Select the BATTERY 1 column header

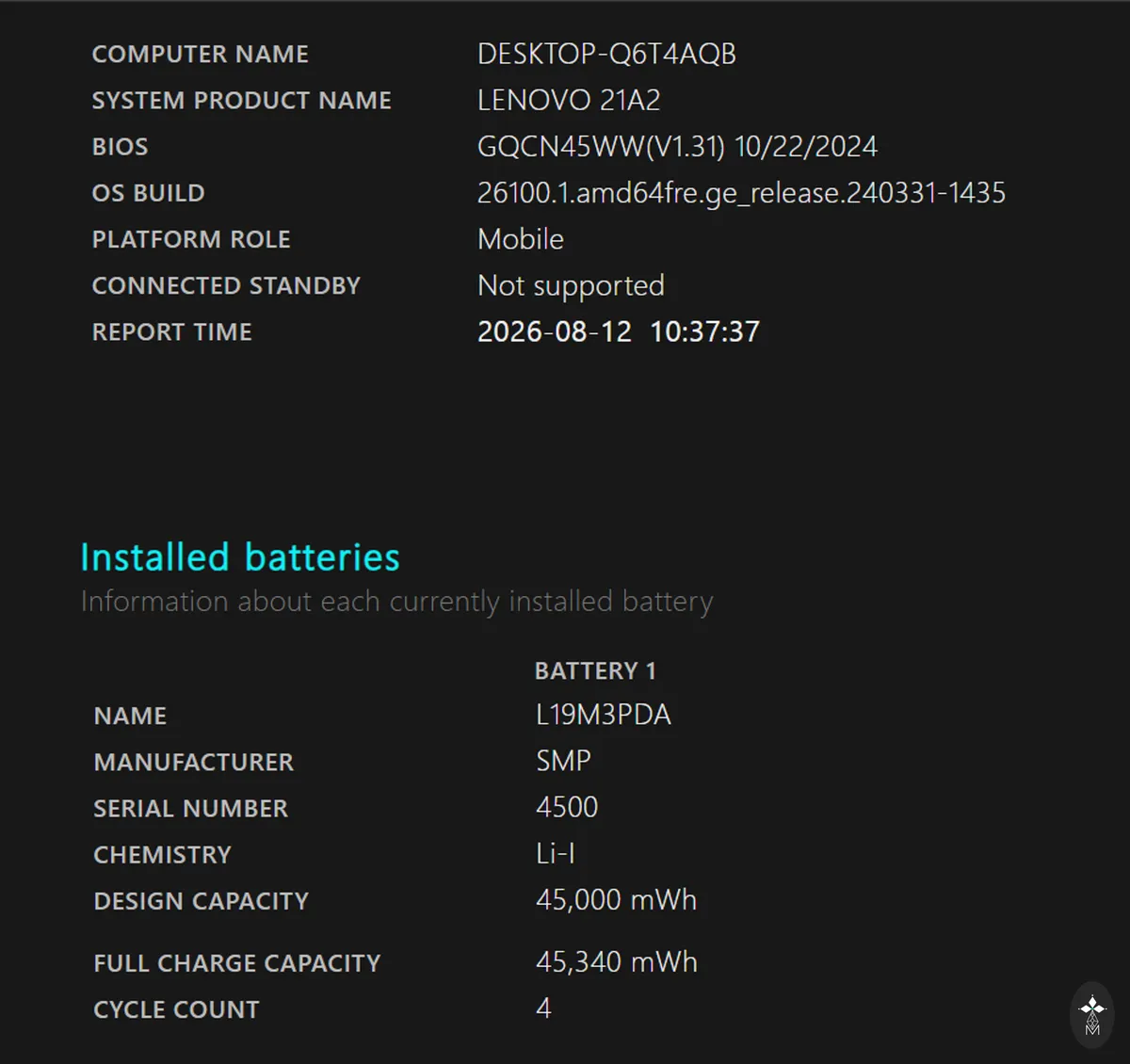(595, 670)
